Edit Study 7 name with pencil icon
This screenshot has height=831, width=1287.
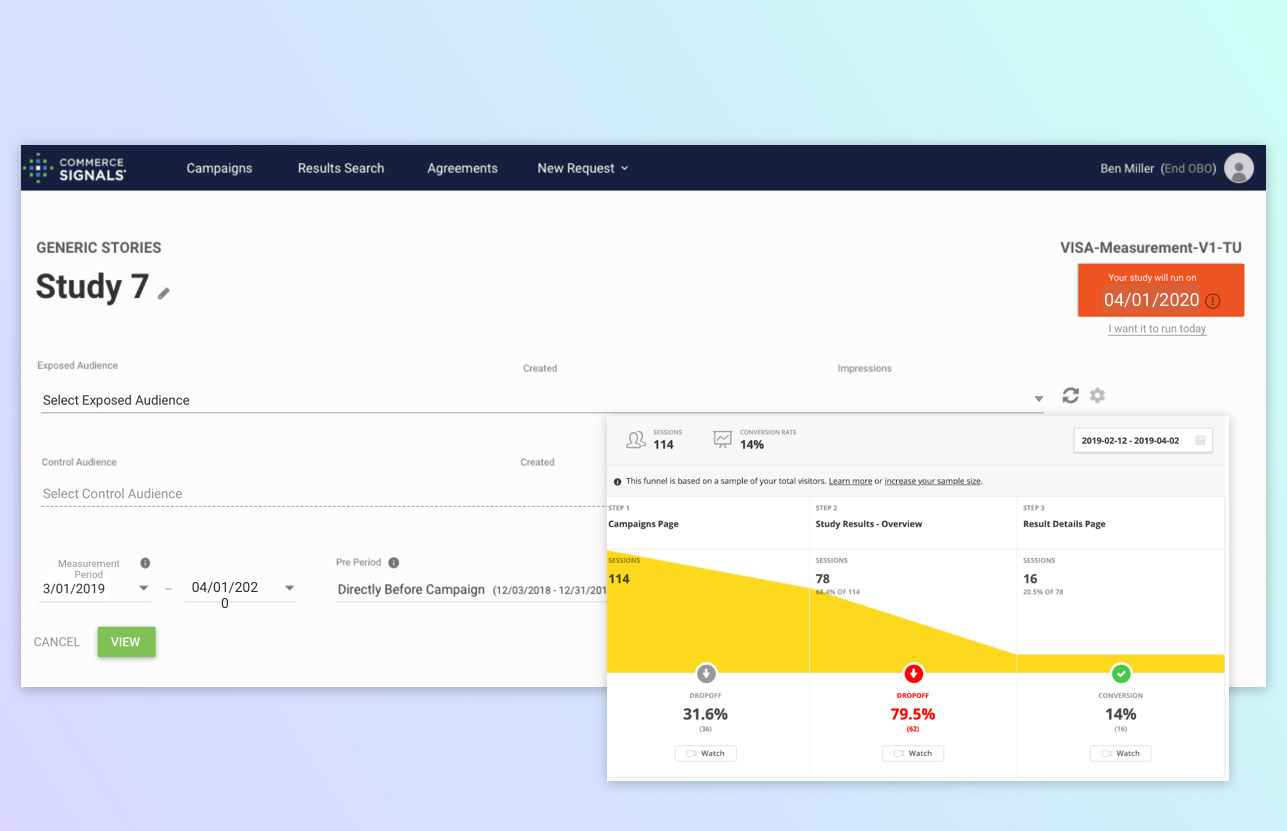click(x=164, y=293)
